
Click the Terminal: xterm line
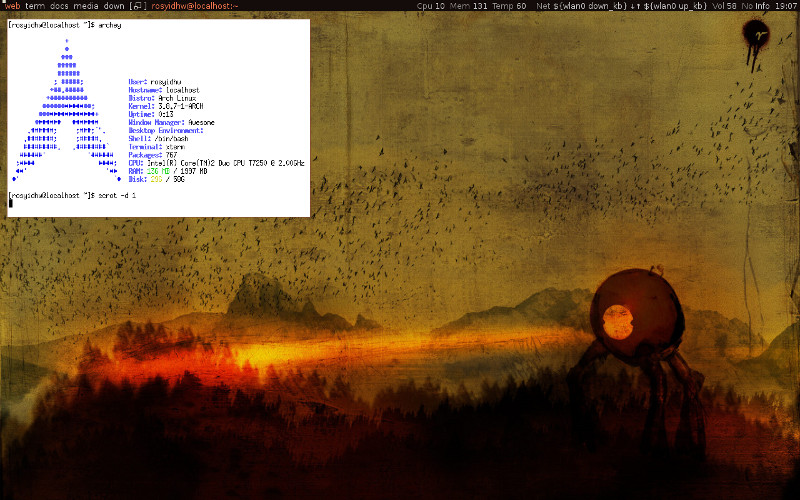pos(157,147)
